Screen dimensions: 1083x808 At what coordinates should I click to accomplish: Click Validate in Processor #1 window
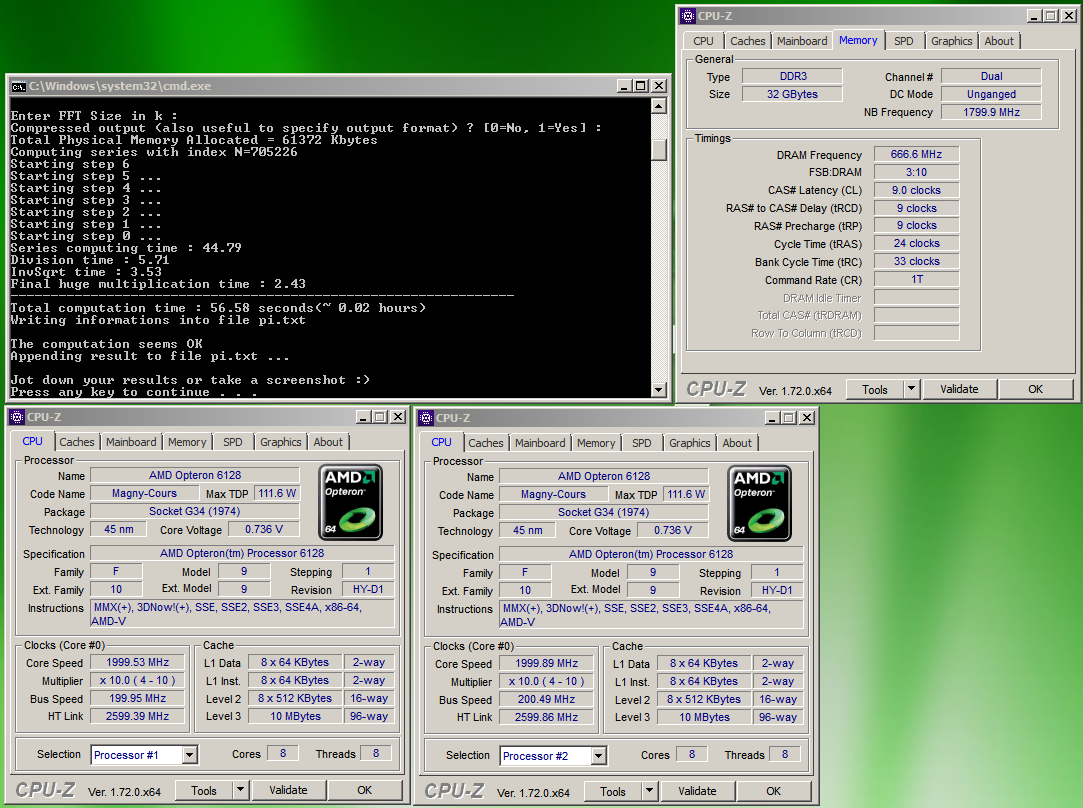(x=288, y=791)
